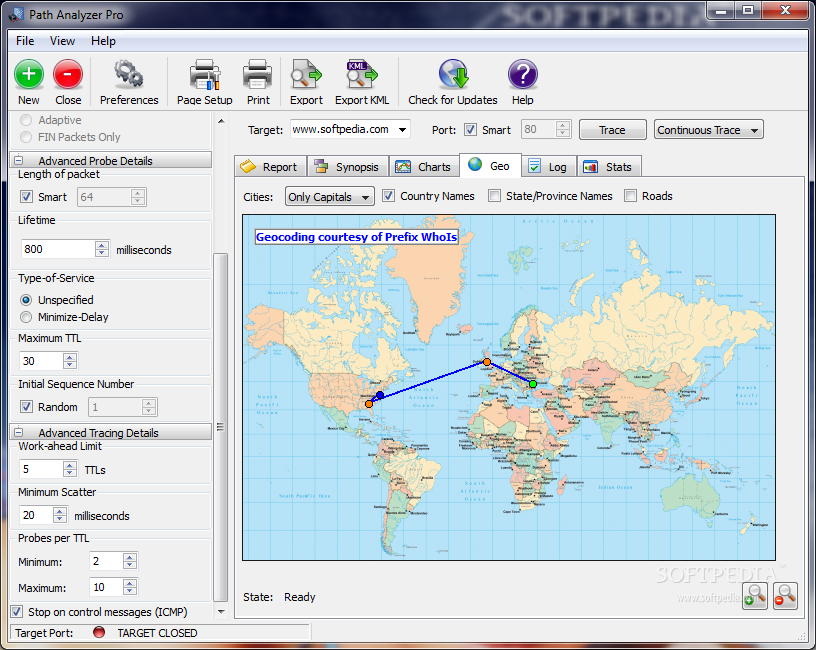Switch to the Stats tab
Image resolution: width=816 pixels, height=650 pixels.
[x=608, y=167]
